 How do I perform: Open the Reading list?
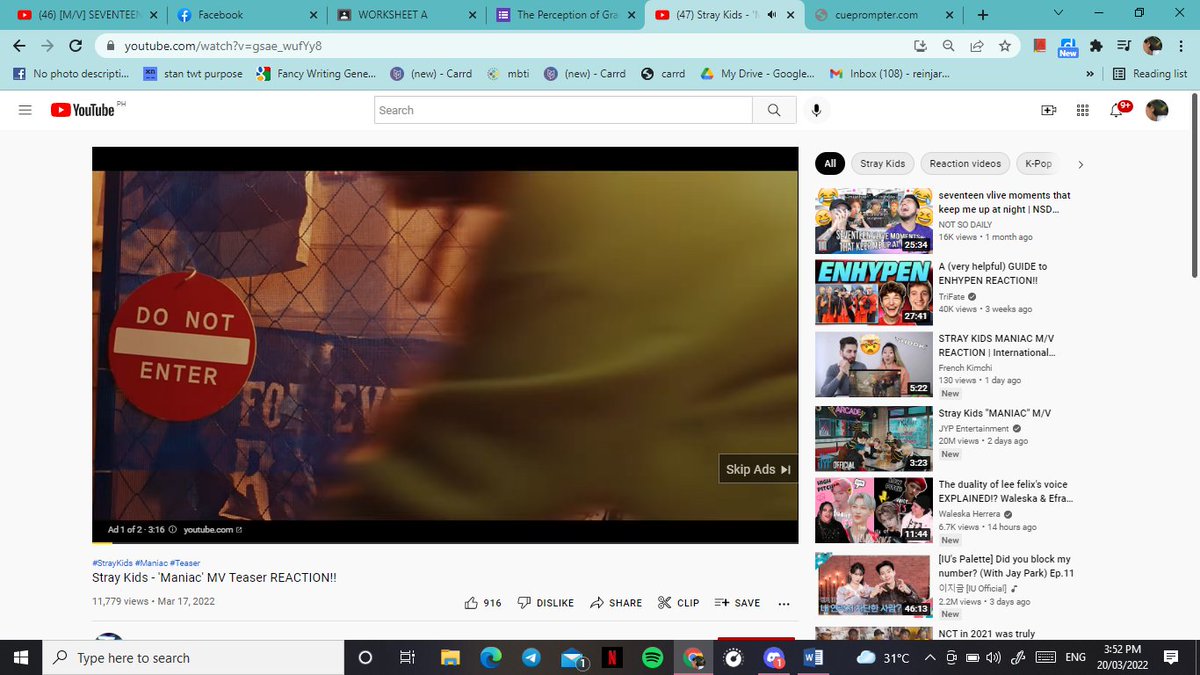tap(1149, 73)
